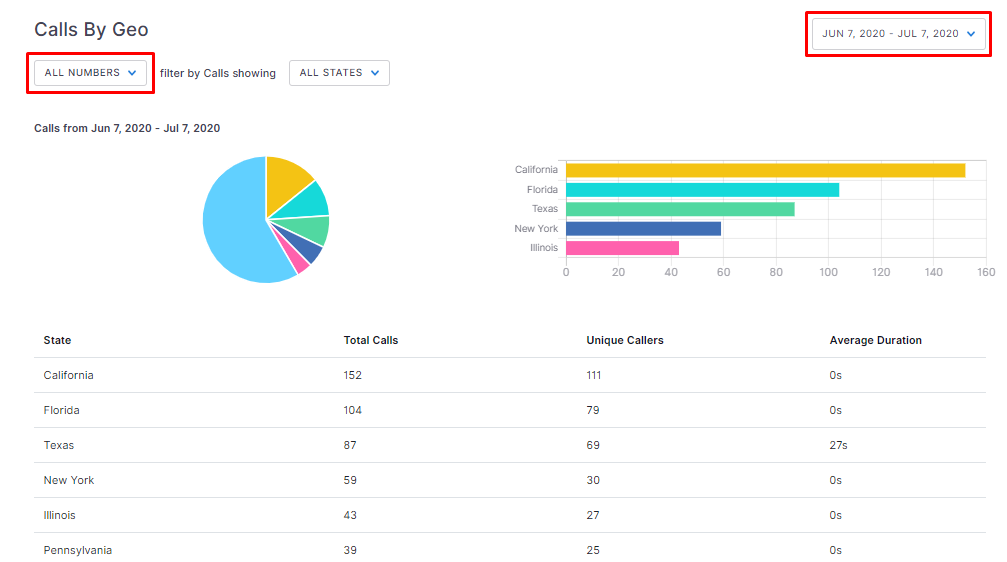
Task: Click the 87 total calls value
Action: [x=350, y=445]
